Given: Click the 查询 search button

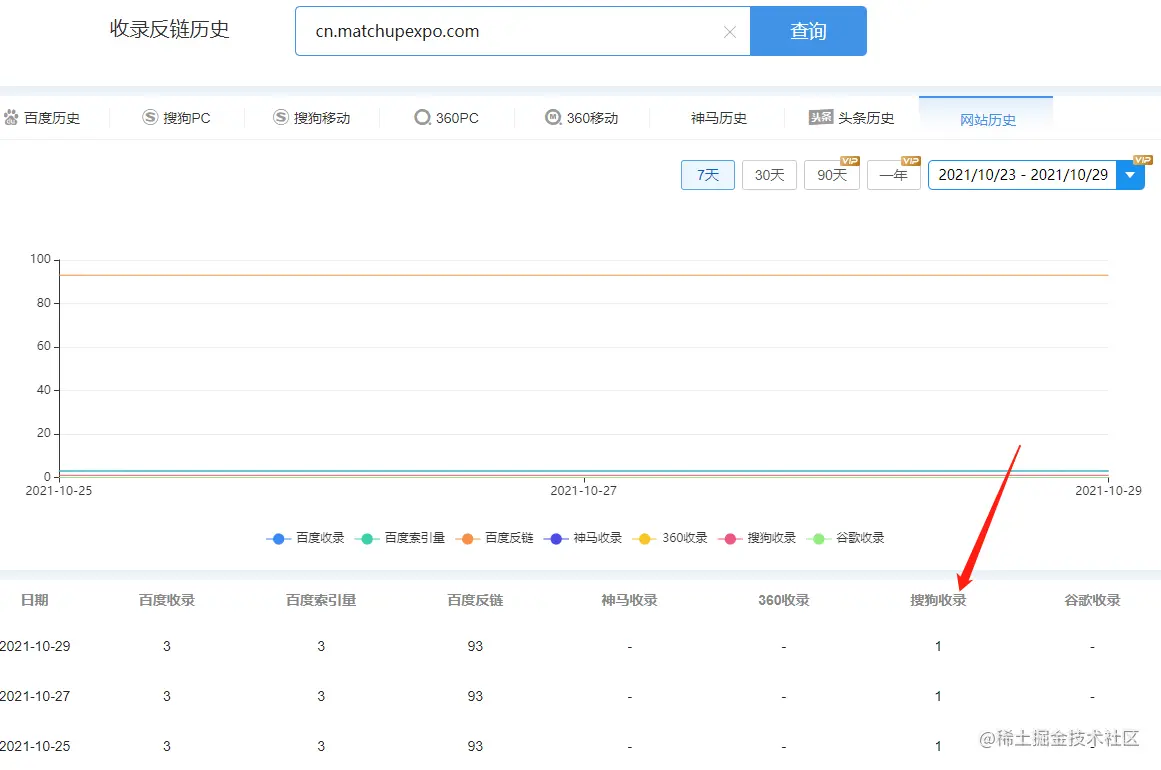Looking at the screenshot, I should tap(808, 31).
